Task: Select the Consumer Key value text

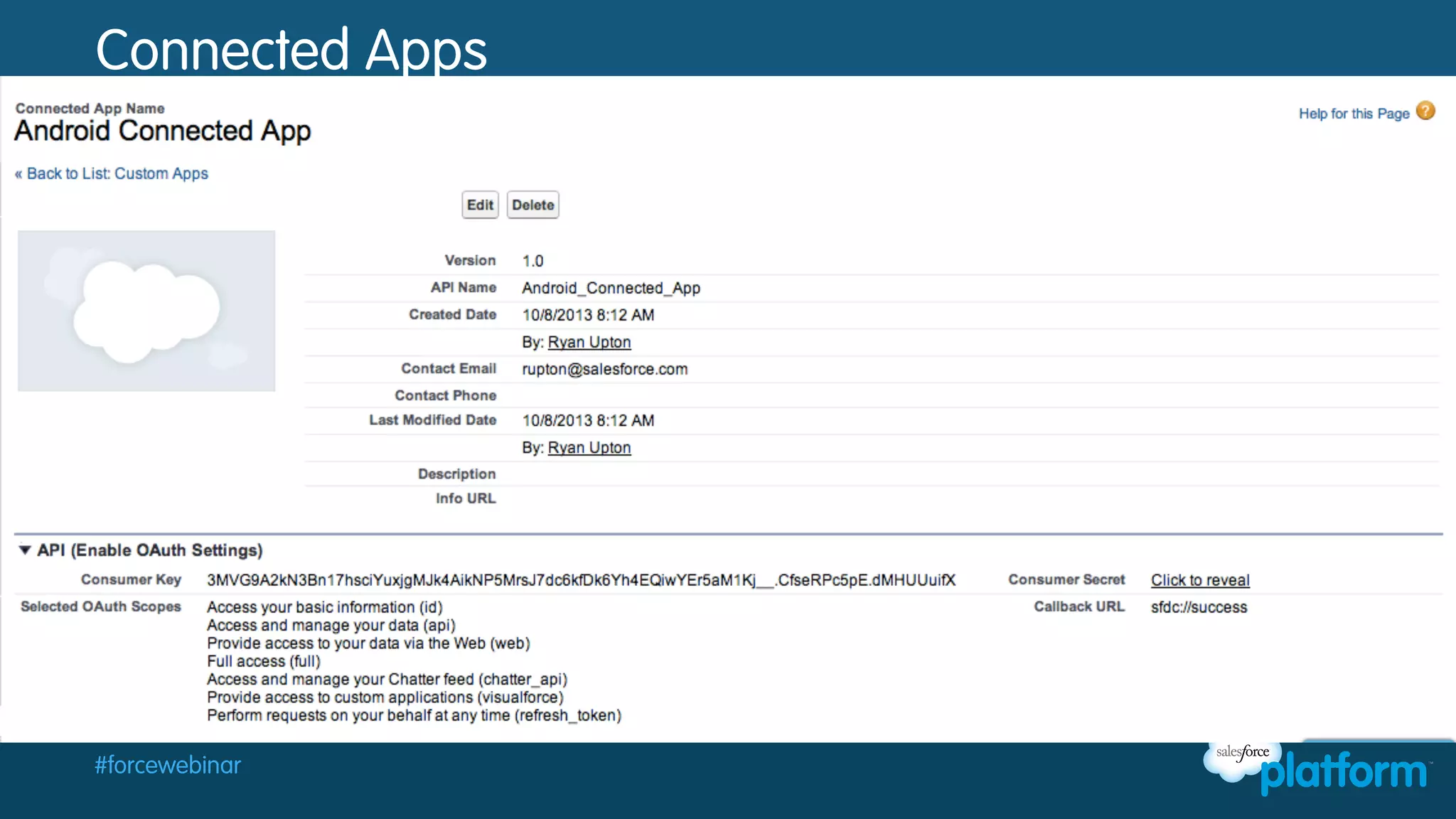Action: [x=581, y=580]
